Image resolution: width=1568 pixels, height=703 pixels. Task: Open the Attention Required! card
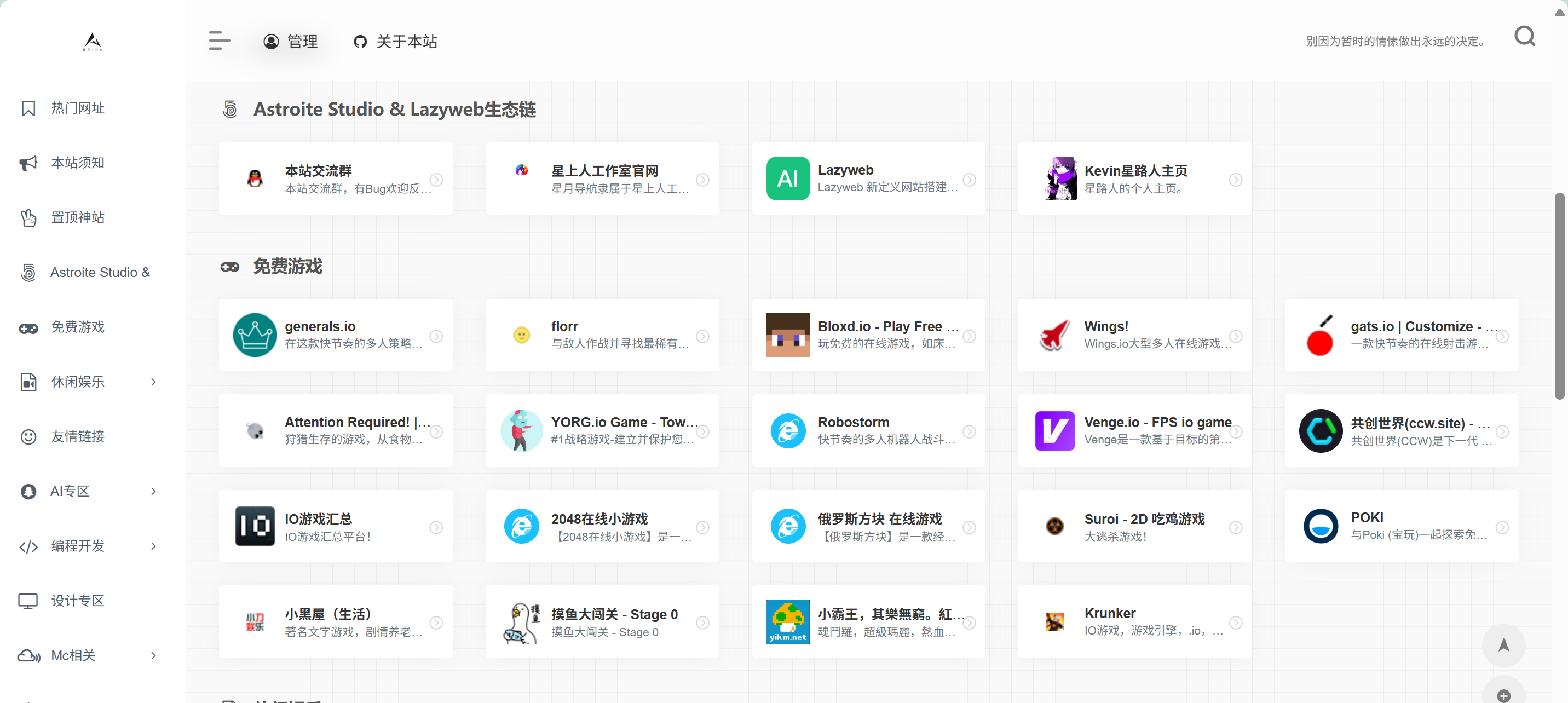click(x=336, y=431)
